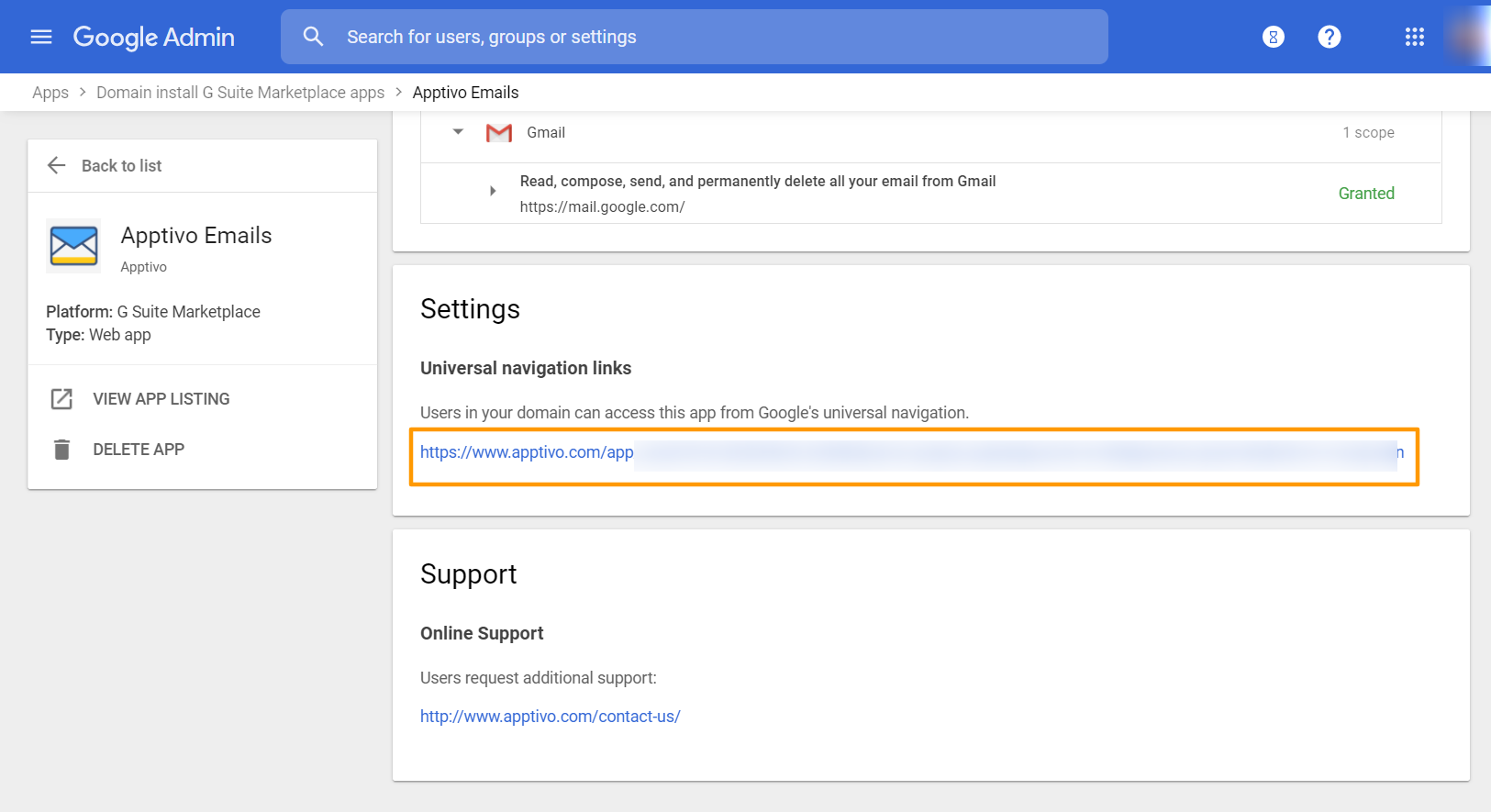This screenshot has width=1491, height=812.
Task: Open Domain install G Suite Marketplace apps breadcrumb
Action: [240, 93]
